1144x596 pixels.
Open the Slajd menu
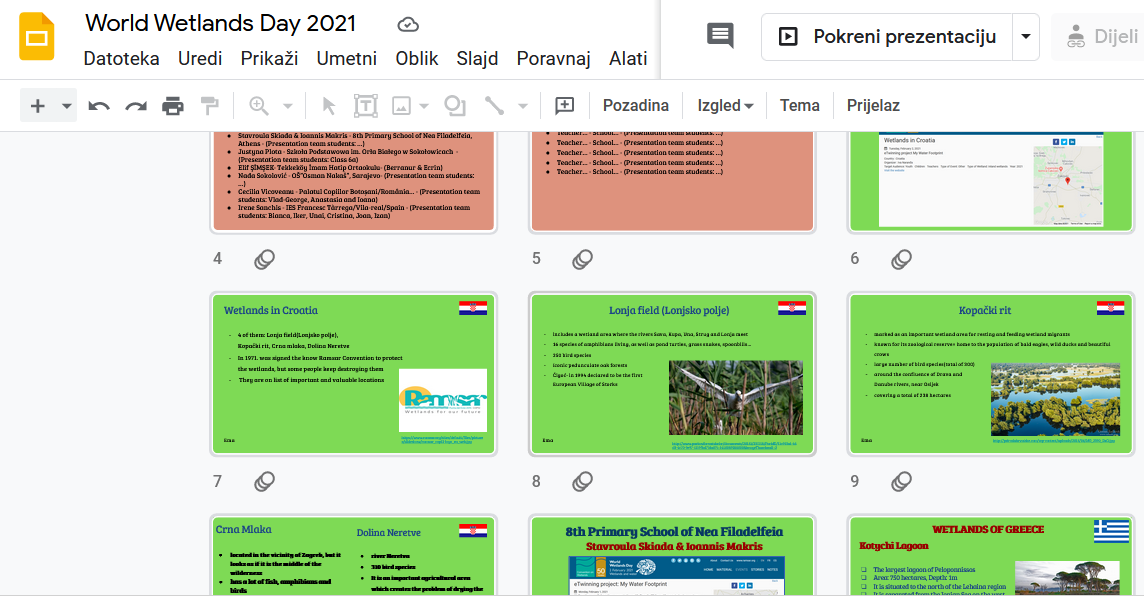(477, 58)
